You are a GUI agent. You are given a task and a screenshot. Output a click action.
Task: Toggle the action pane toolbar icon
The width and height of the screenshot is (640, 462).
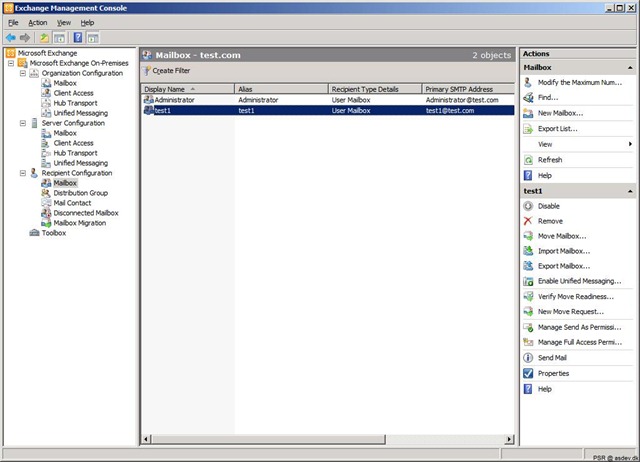pyautogui.click(x=93, y=38)
